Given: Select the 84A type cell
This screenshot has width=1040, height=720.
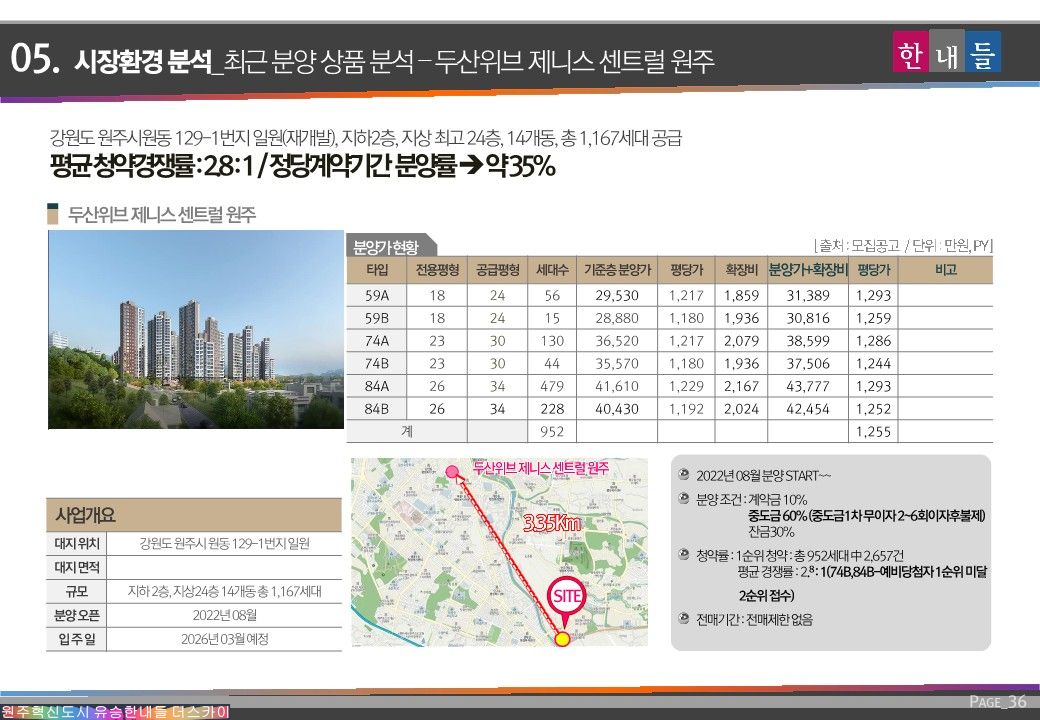Looking at the screenshot, I should (x=377, y=386).
